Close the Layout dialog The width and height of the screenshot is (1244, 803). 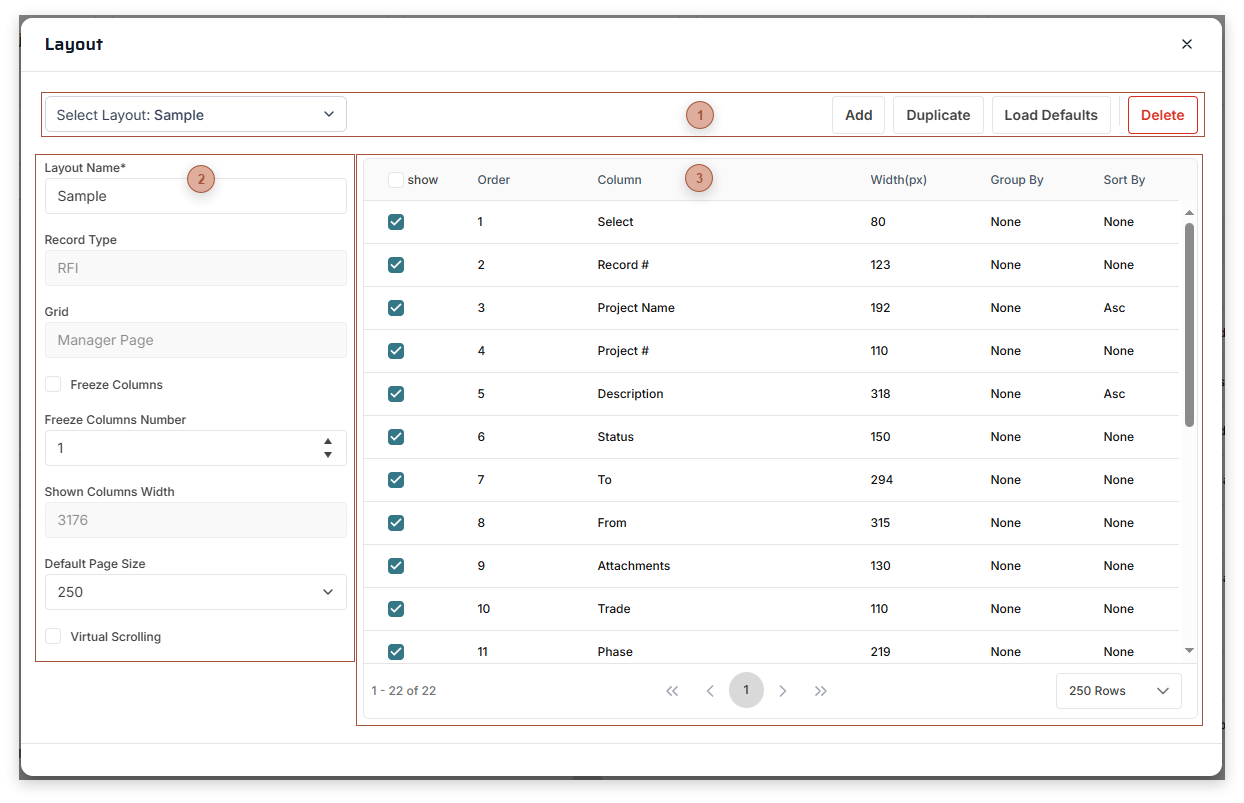1186,44
